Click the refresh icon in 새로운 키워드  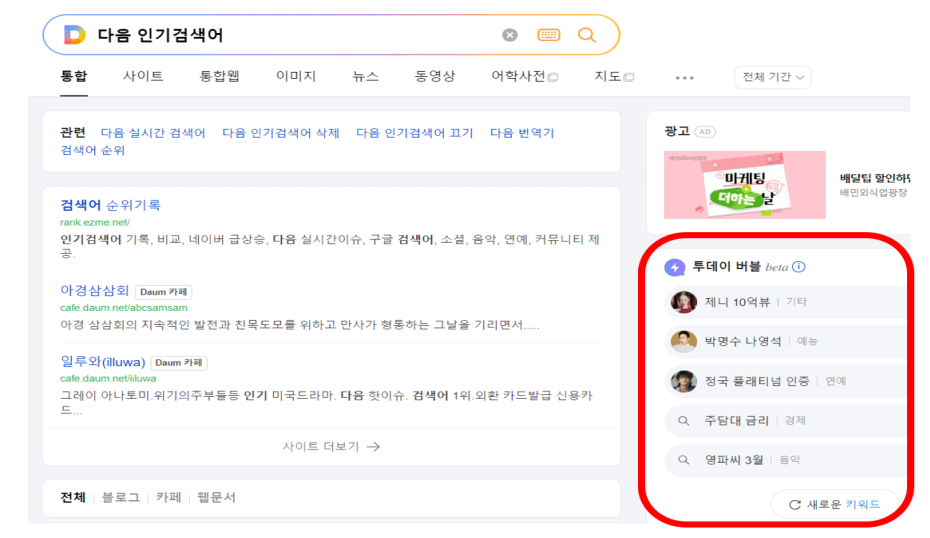[795, 505]
